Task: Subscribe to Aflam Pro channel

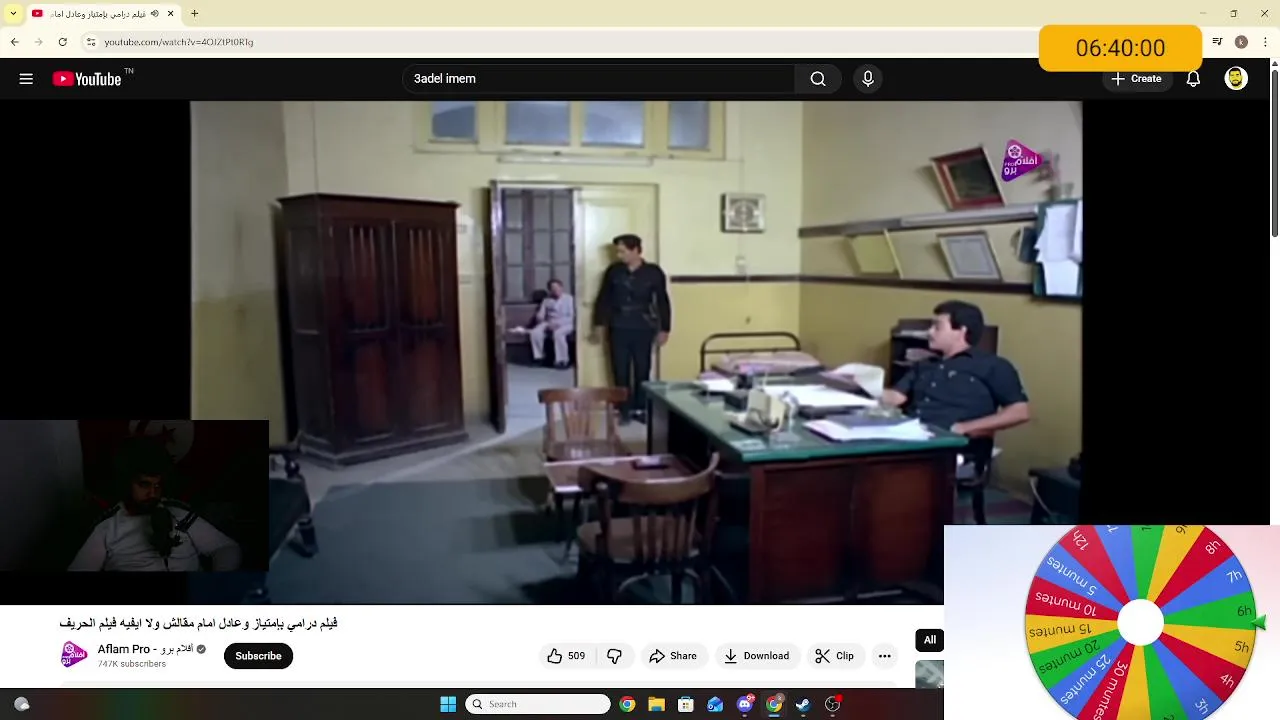Action: (258, 656)
